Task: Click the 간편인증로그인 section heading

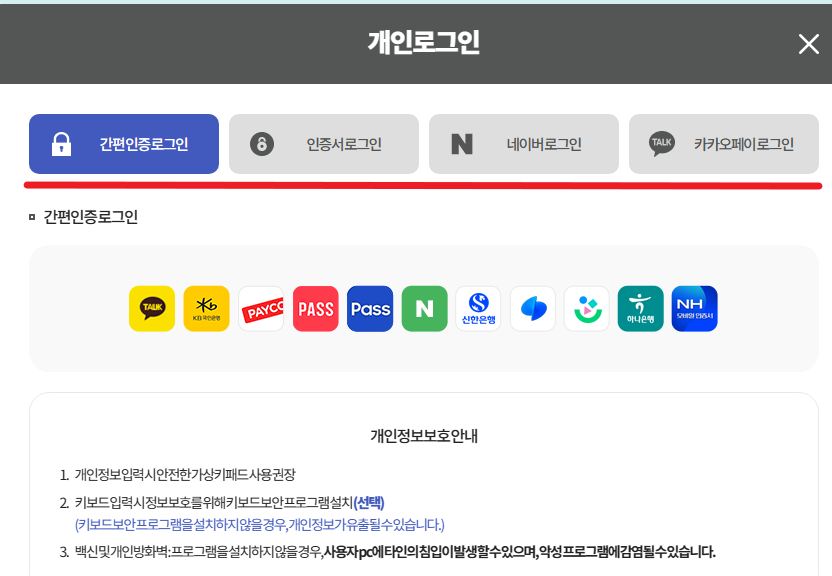Action: click(x=91, y=216)
